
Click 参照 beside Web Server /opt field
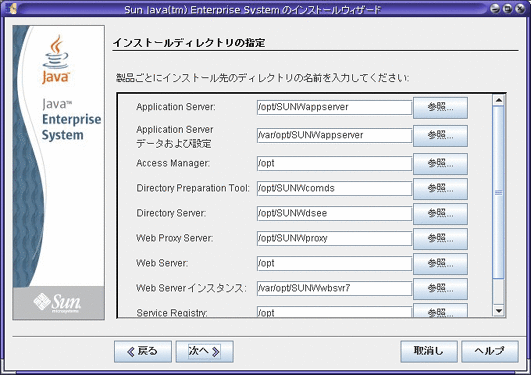click(440, 264)
